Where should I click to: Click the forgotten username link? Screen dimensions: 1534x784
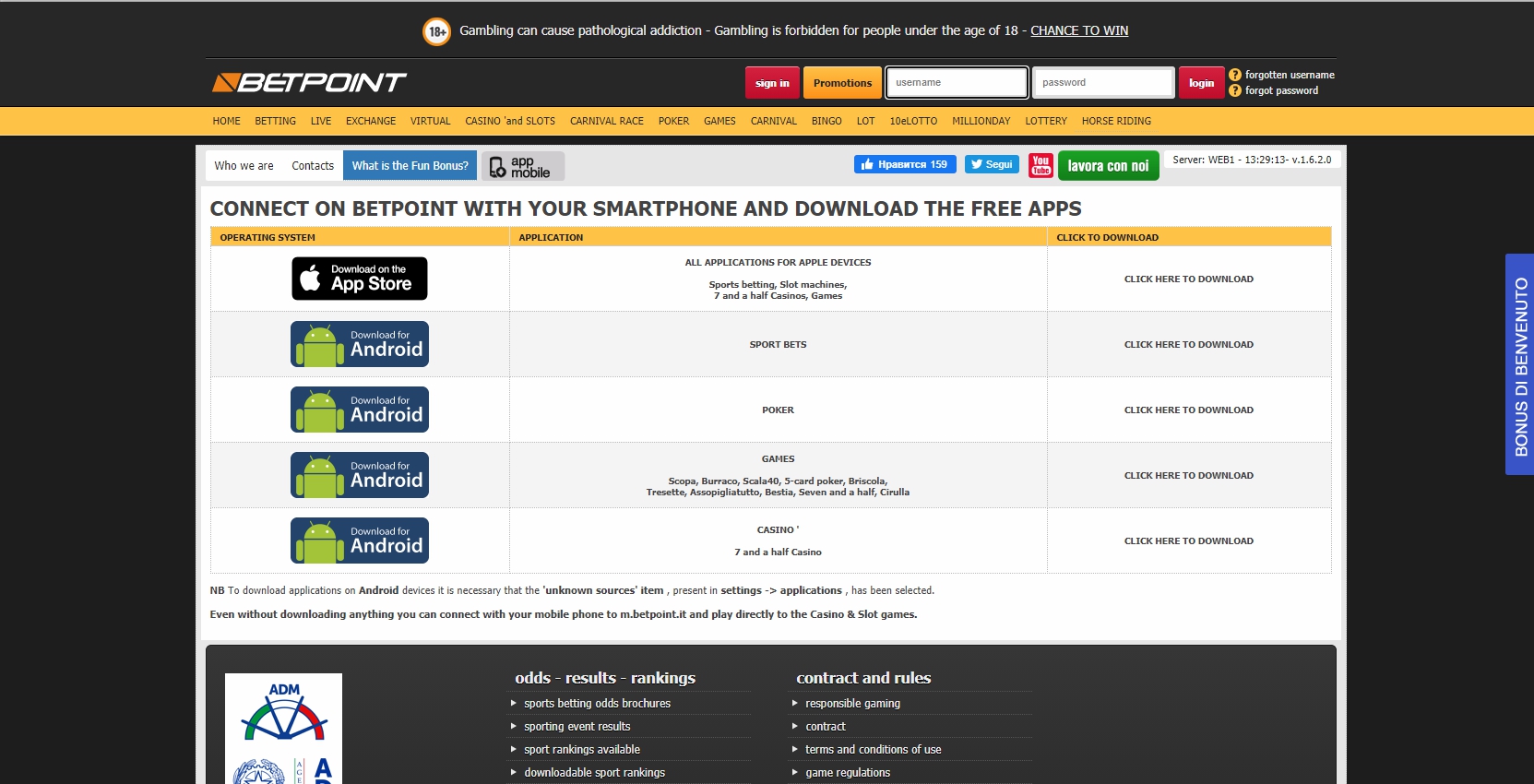pyautogui.click(x=1290, y=75)
